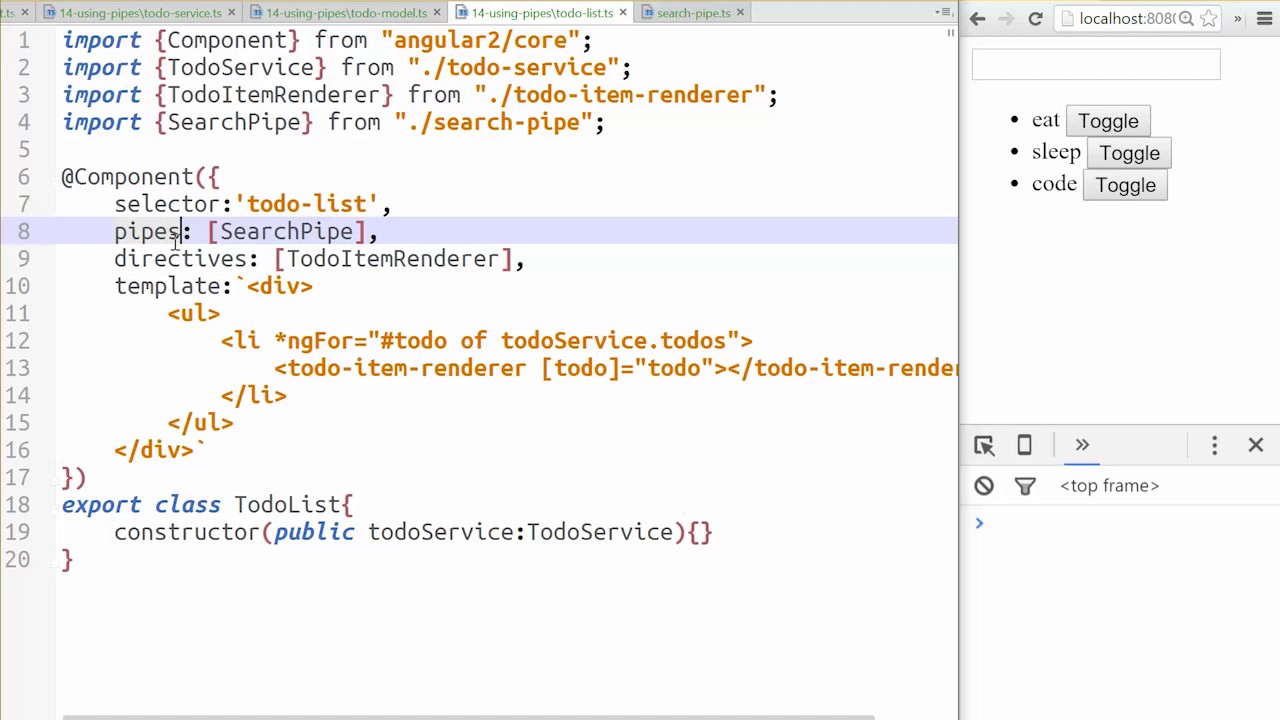Toggle device toolbar in DevTools

(1024, 445)
